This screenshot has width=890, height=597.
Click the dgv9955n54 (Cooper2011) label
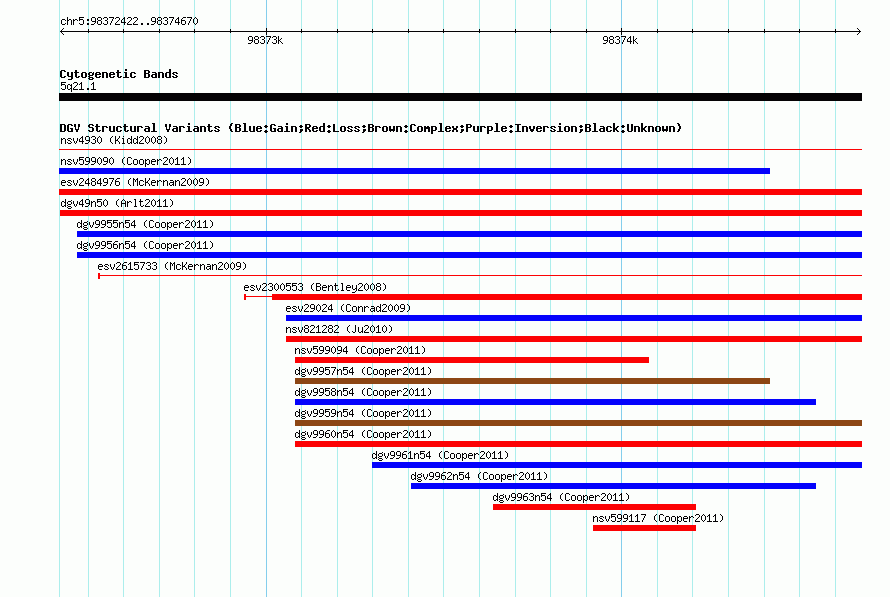pos(145,224)
